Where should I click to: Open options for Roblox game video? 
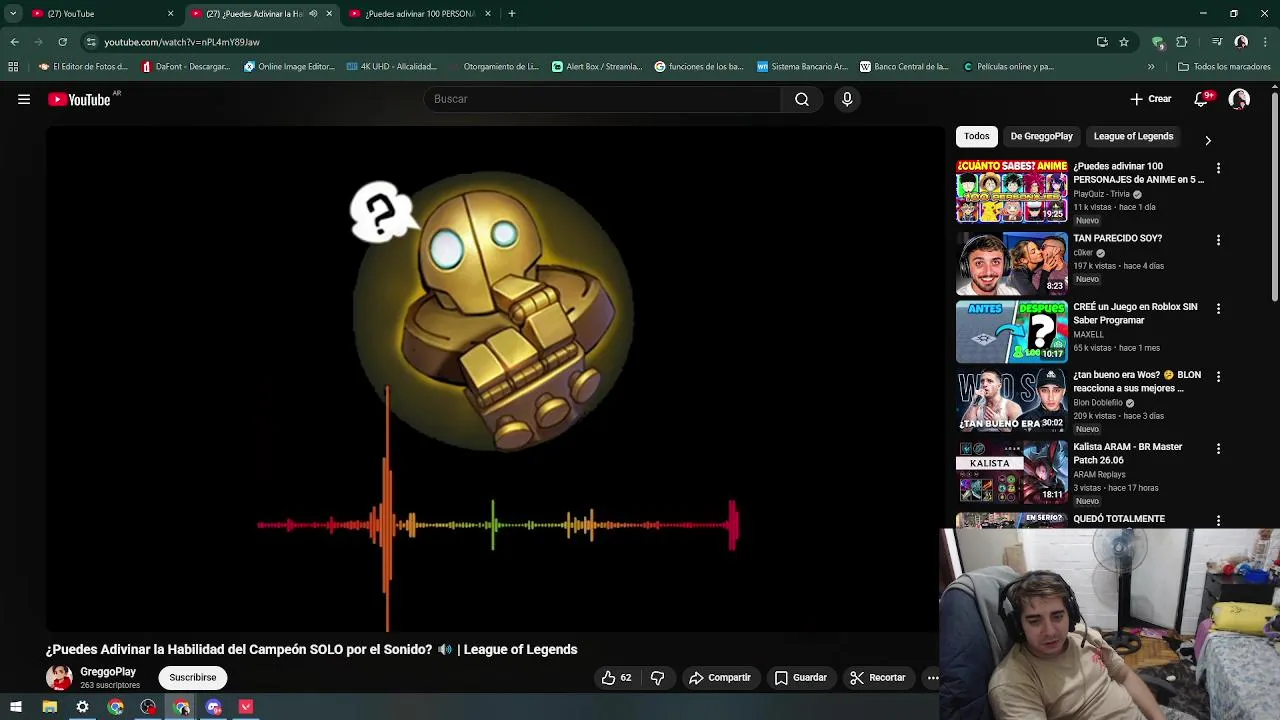(x=1218, y=309)
